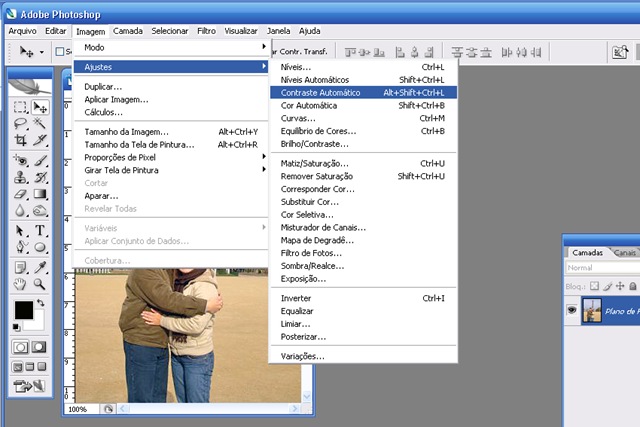640x427 pixels.
Task: Choose Contraste Automático from Ajustes
Action: (x=363, y=93)
